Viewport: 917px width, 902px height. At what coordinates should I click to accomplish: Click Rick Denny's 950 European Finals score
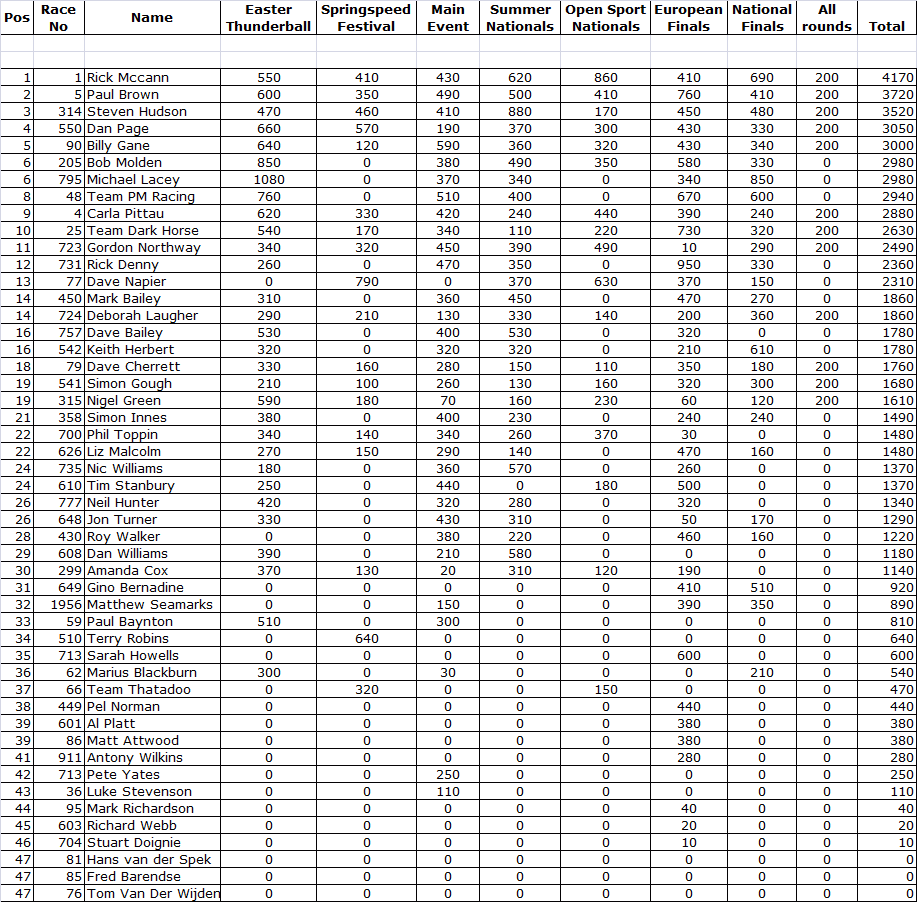coord(688,264)
